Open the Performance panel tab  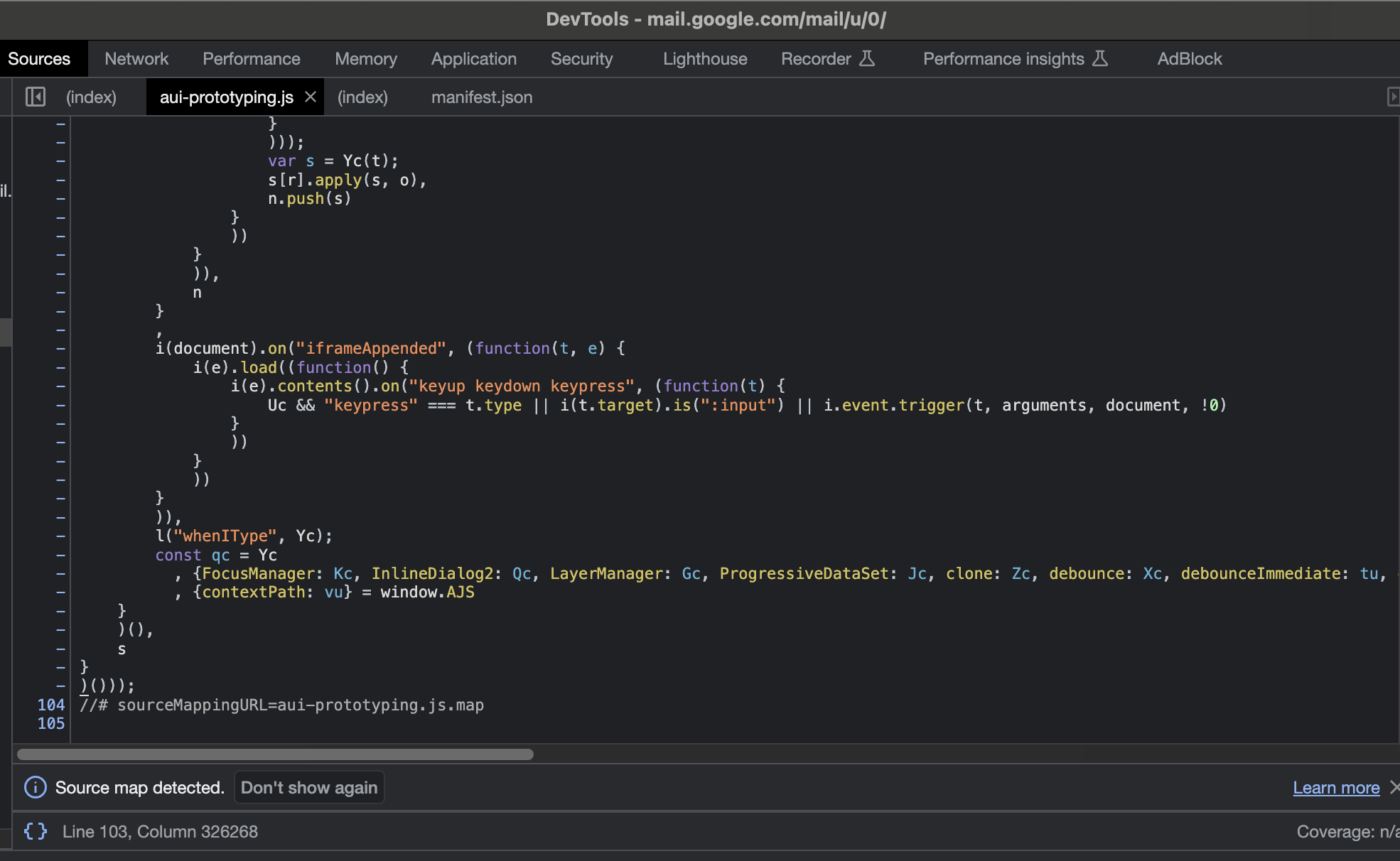pos(252,59)
